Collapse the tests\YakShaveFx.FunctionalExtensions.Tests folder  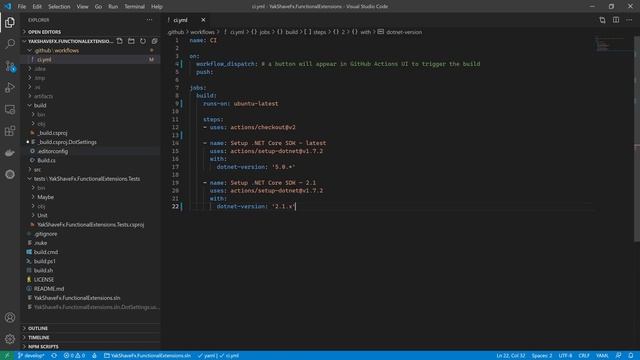(x=91, y=179)
